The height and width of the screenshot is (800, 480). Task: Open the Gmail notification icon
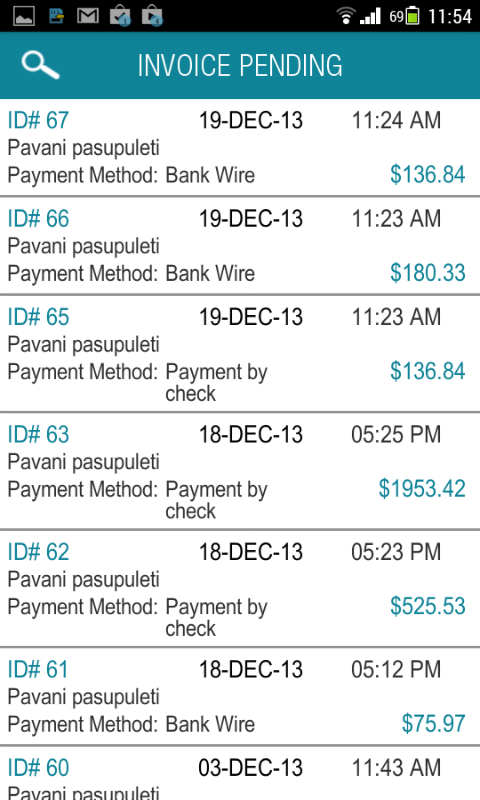tap(88, 16)
